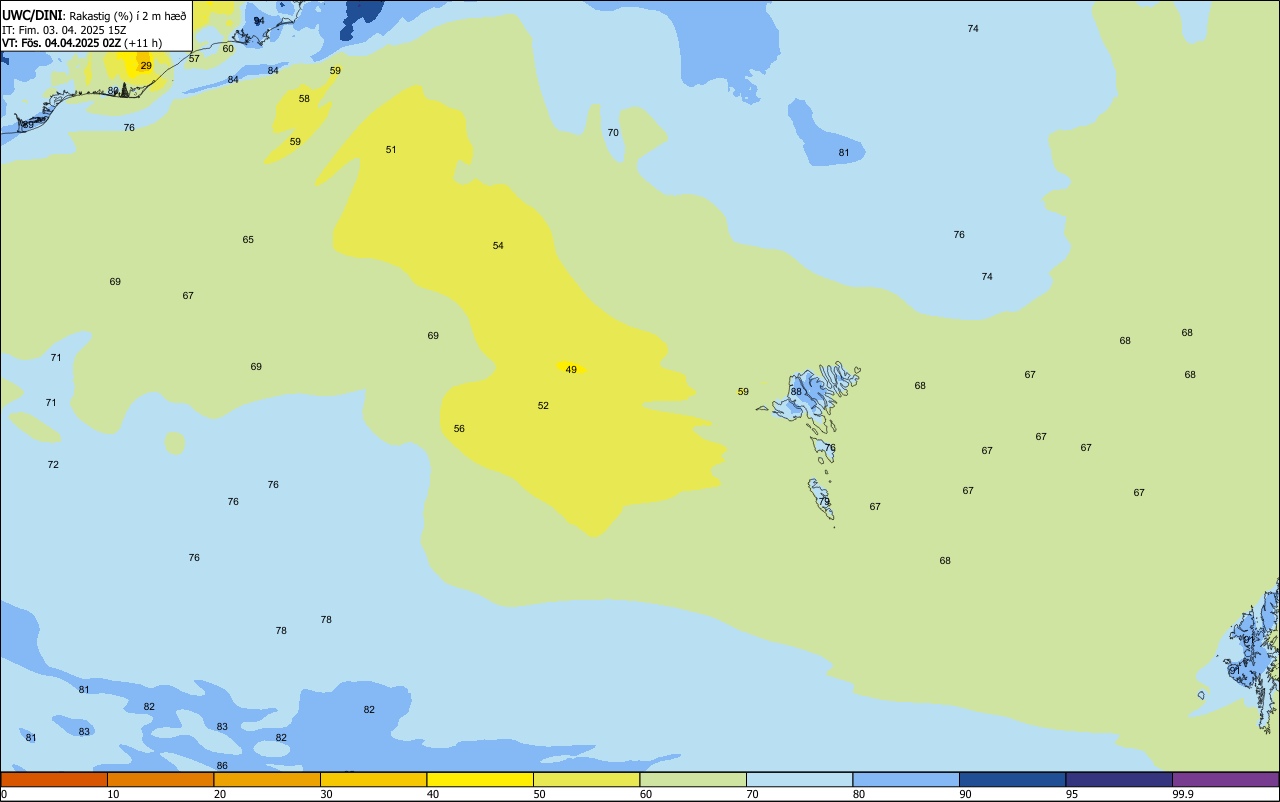Click the map value 72

[x=53, y=465]
